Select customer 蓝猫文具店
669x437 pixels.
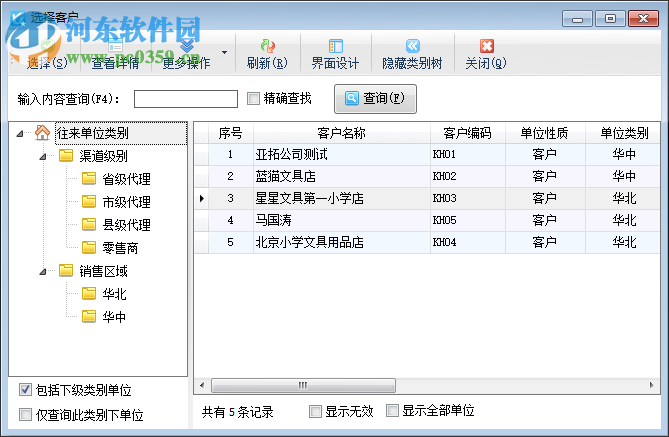(x=285, y=176)
